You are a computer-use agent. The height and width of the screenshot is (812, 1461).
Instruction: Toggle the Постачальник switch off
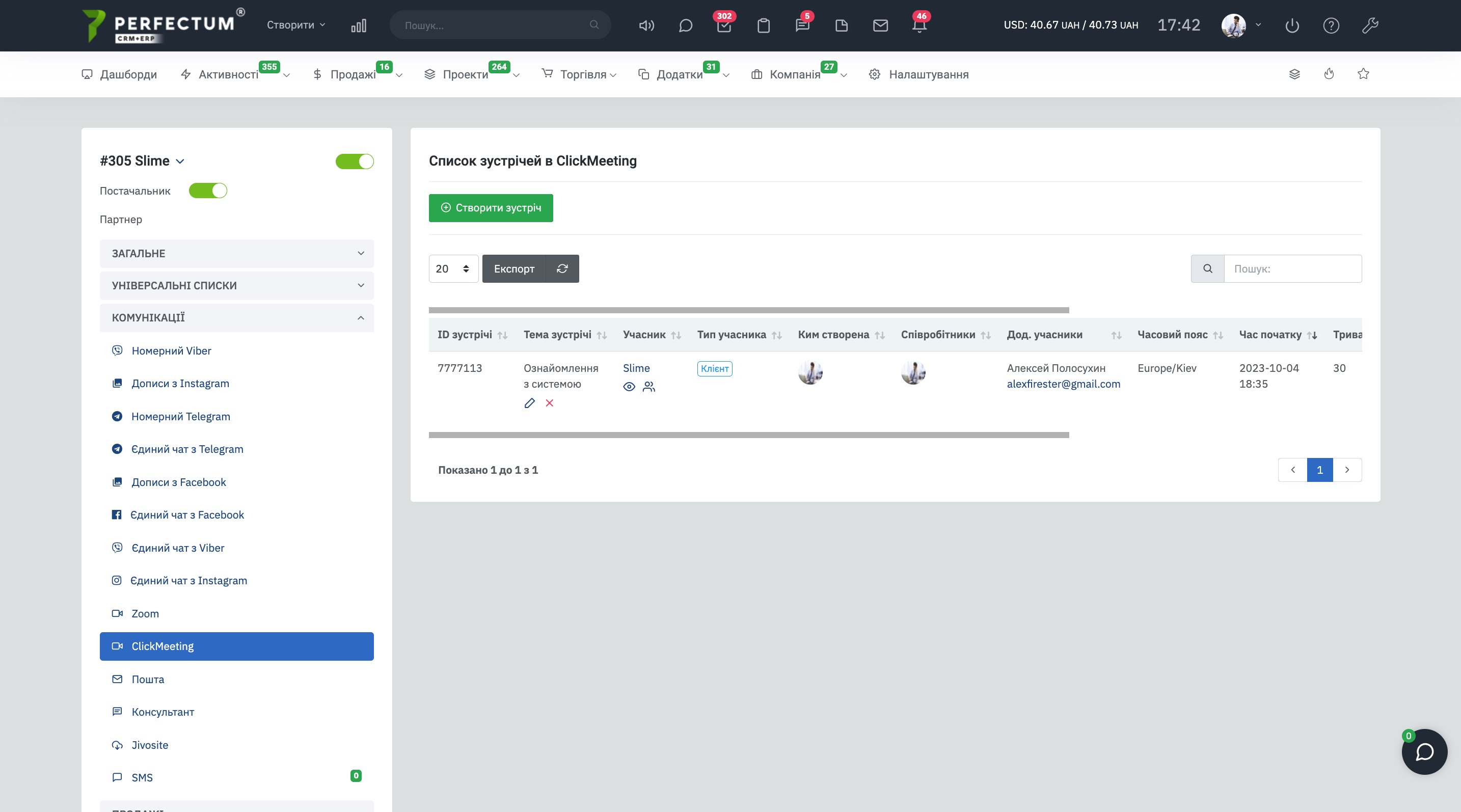[208, 191]
